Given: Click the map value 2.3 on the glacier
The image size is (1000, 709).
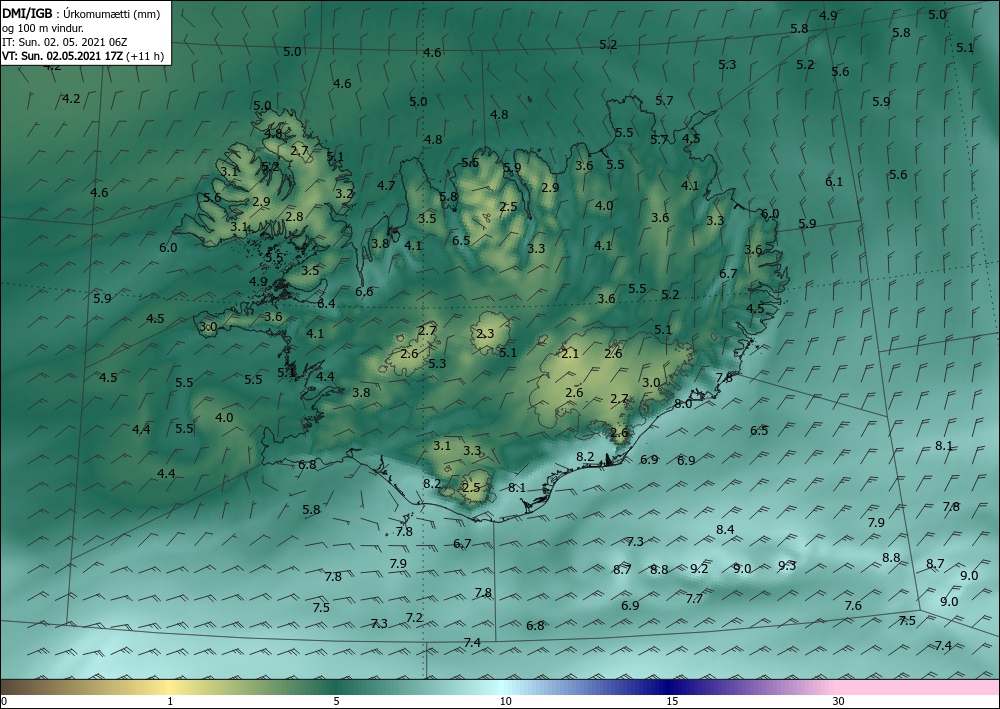Looking at the screenshot, I should [485, 333].
